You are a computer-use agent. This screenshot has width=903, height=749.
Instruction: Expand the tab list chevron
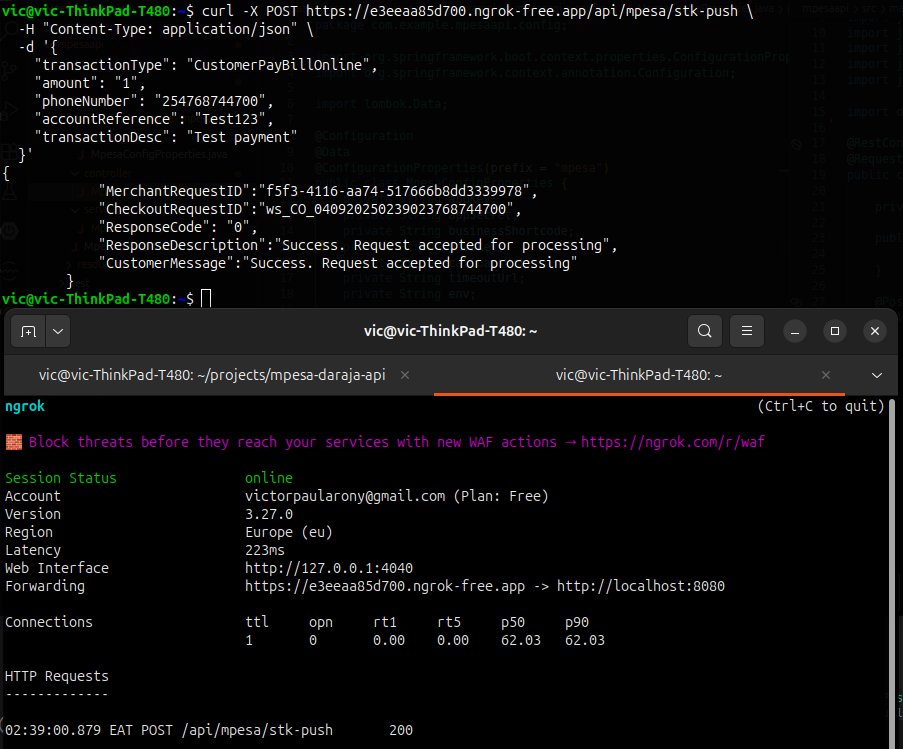point(877,375)
